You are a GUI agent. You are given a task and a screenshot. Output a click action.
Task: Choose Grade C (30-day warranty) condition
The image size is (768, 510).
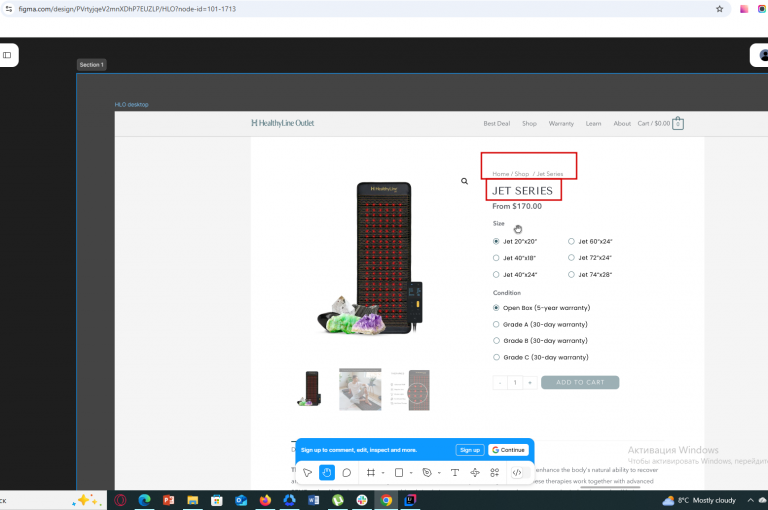(x=496, y=357)
